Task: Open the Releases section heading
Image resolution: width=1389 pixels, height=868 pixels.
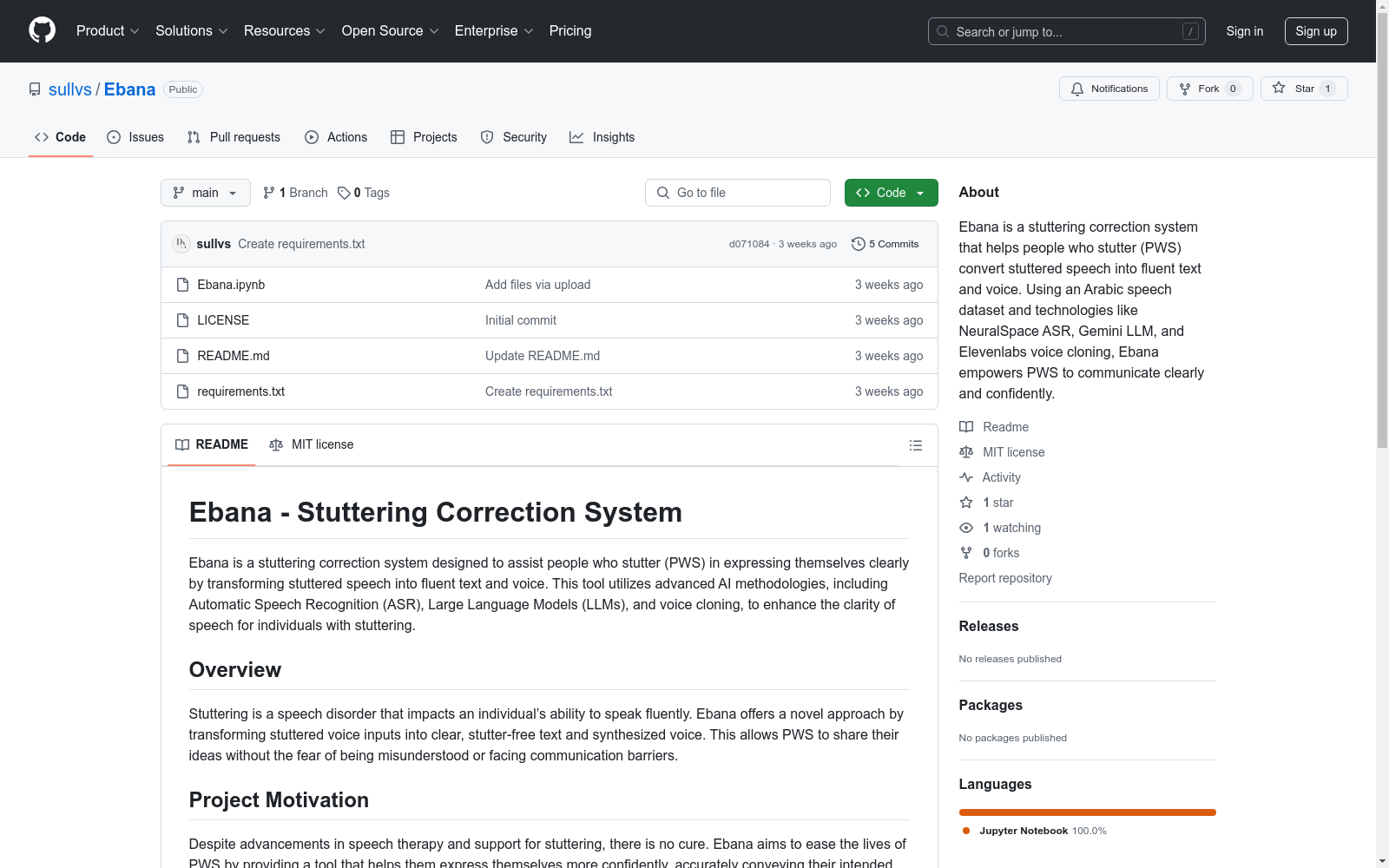Action: [989, 626]
